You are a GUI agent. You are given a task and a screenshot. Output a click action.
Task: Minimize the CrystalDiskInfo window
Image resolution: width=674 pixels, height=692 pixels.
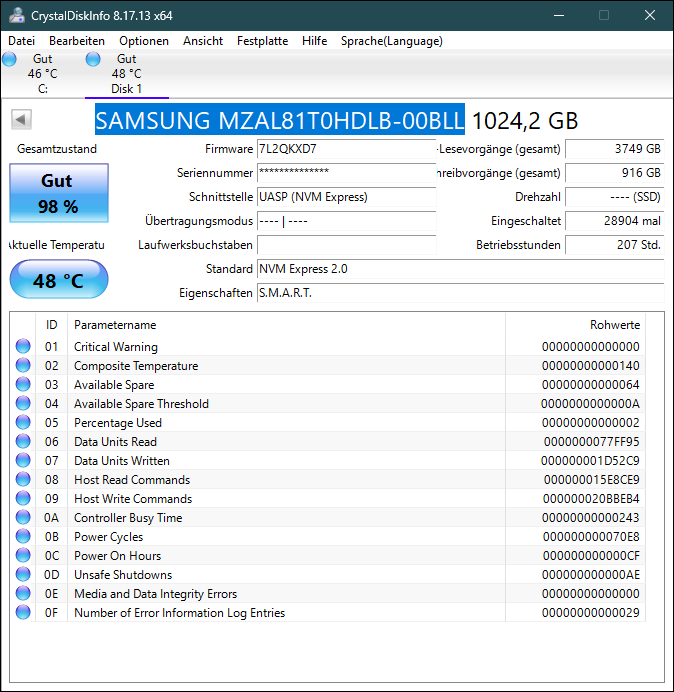(559, 15)
